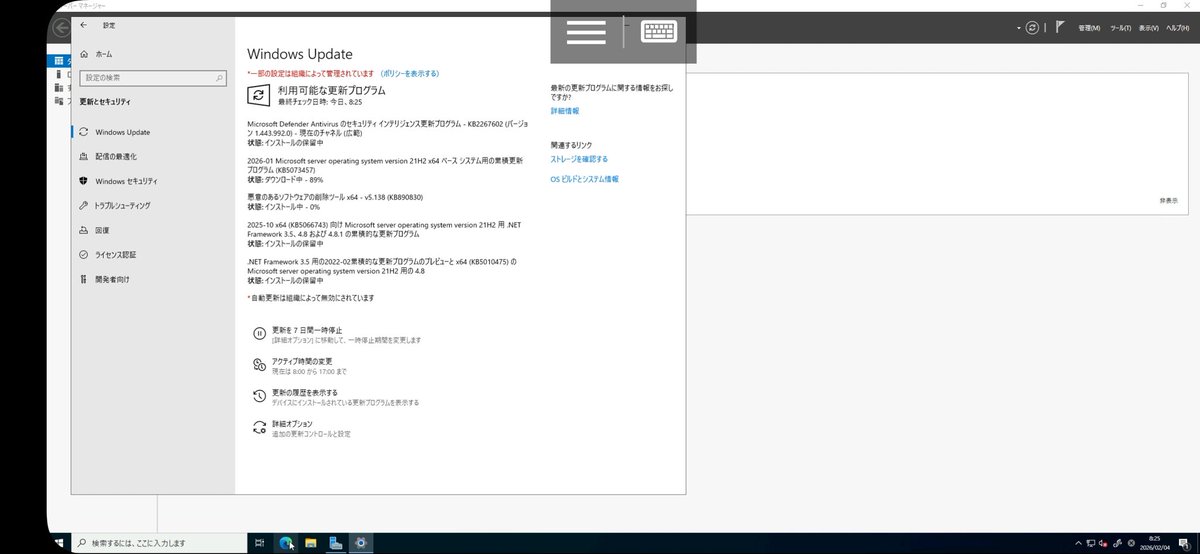Click the ホーム house icon
Screen dimensions: 1200x554
(x=85, y=54)
